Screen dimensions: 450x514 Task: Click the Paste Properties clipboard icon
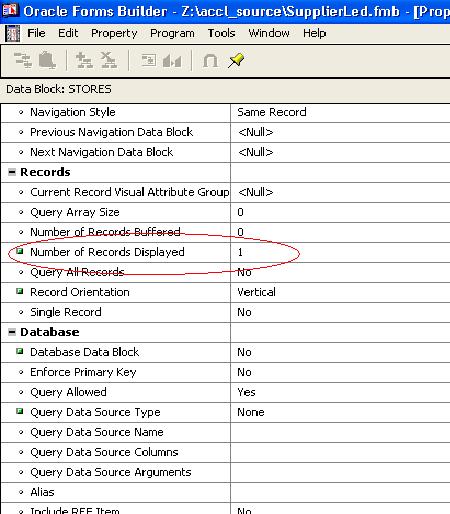point(47,60)
